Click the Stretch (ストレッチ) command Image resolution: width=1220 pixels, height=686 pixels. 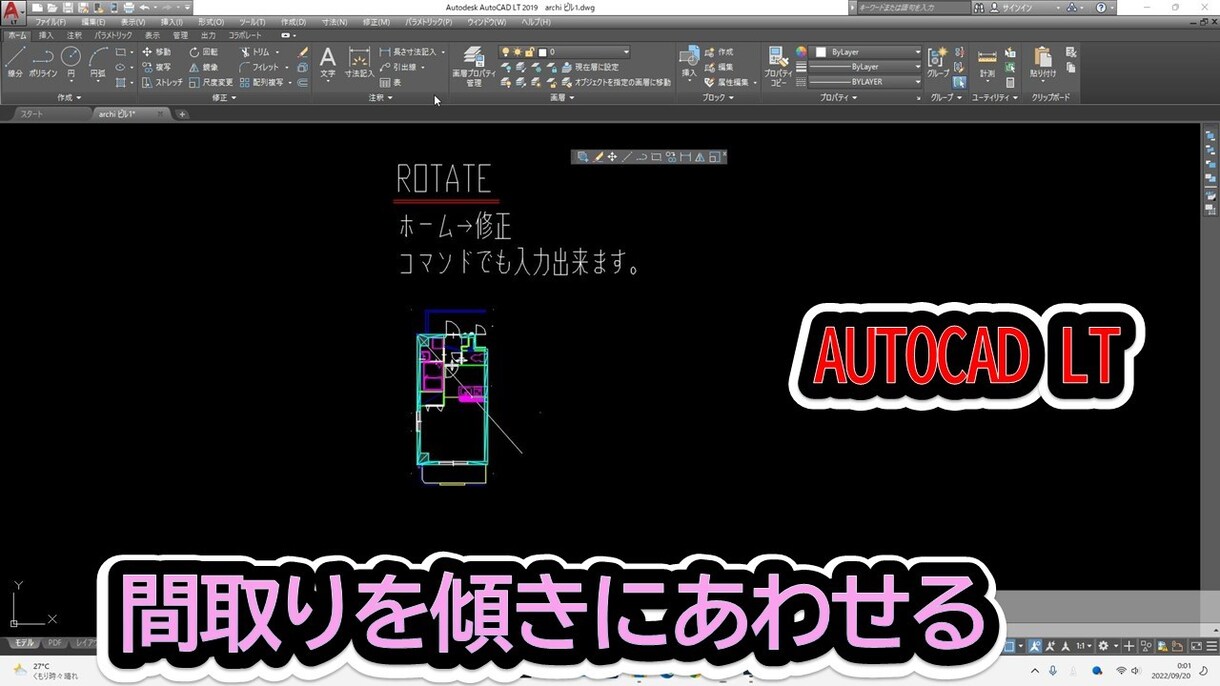click(x=162, y=82)
